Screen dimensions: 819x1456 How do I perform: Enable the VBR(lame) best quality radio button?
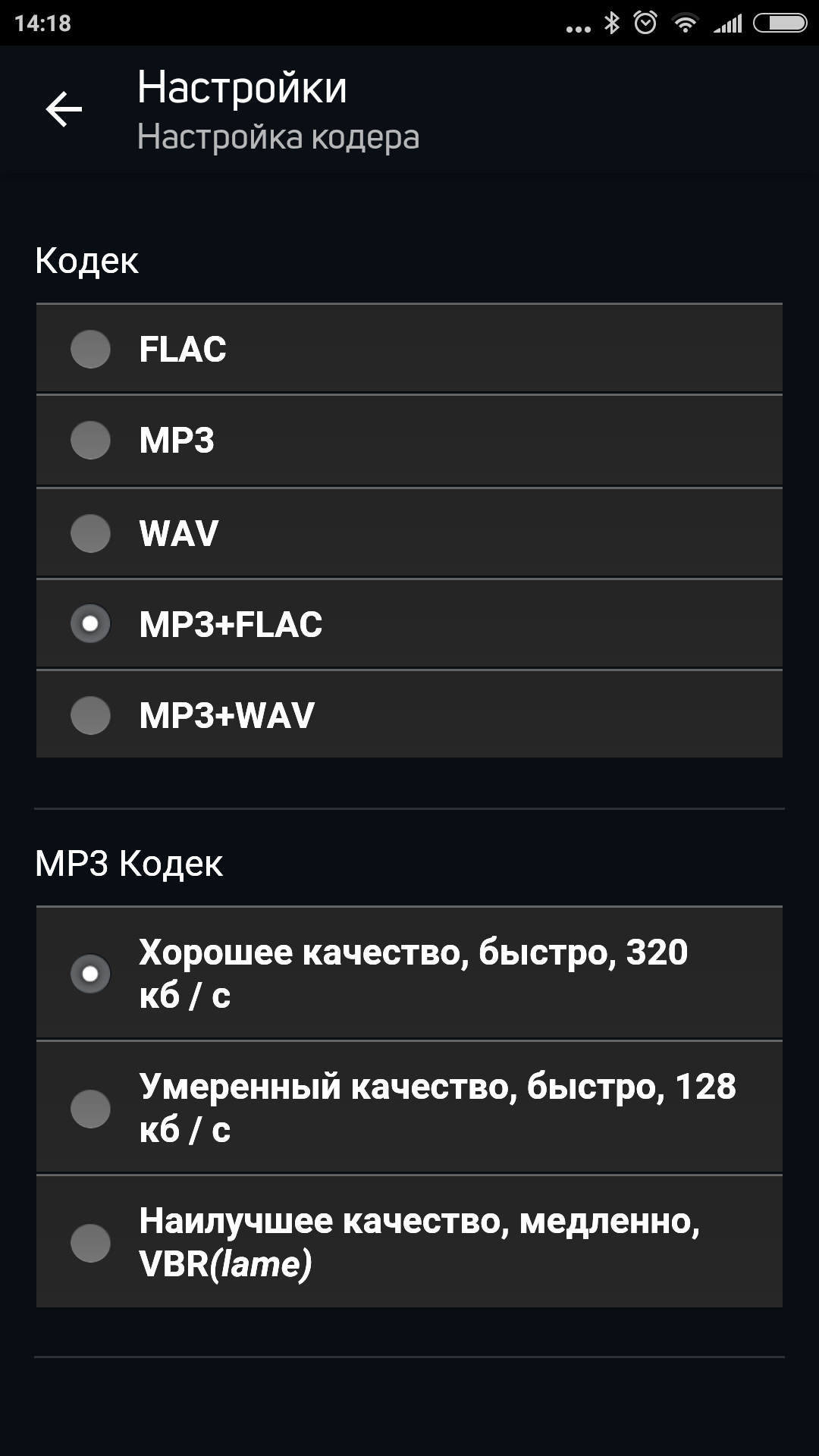coord(90,1242)
